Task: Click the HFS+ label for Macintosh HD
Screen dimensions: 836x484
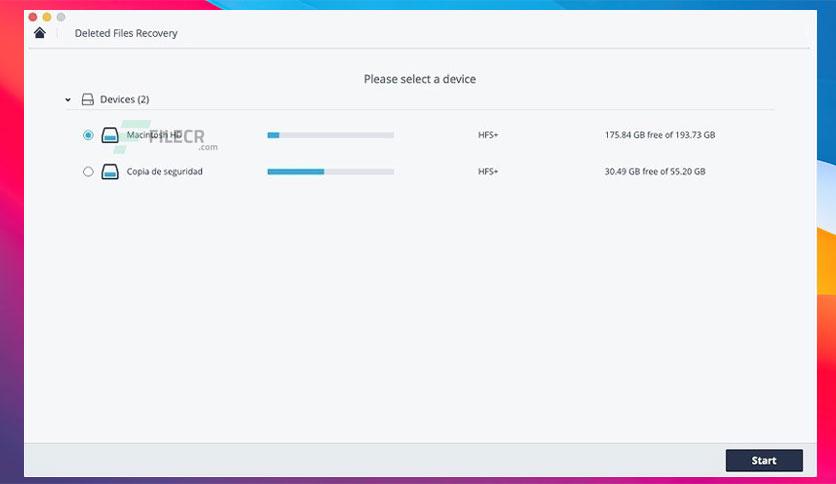Action: click(x=488, y=135)
